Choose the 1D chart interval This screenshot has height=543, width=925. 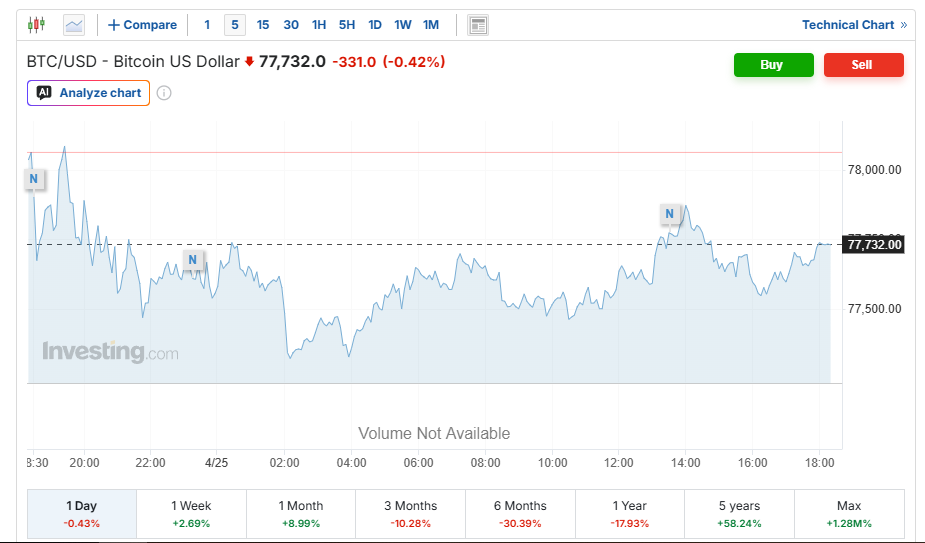pos(375,25)
